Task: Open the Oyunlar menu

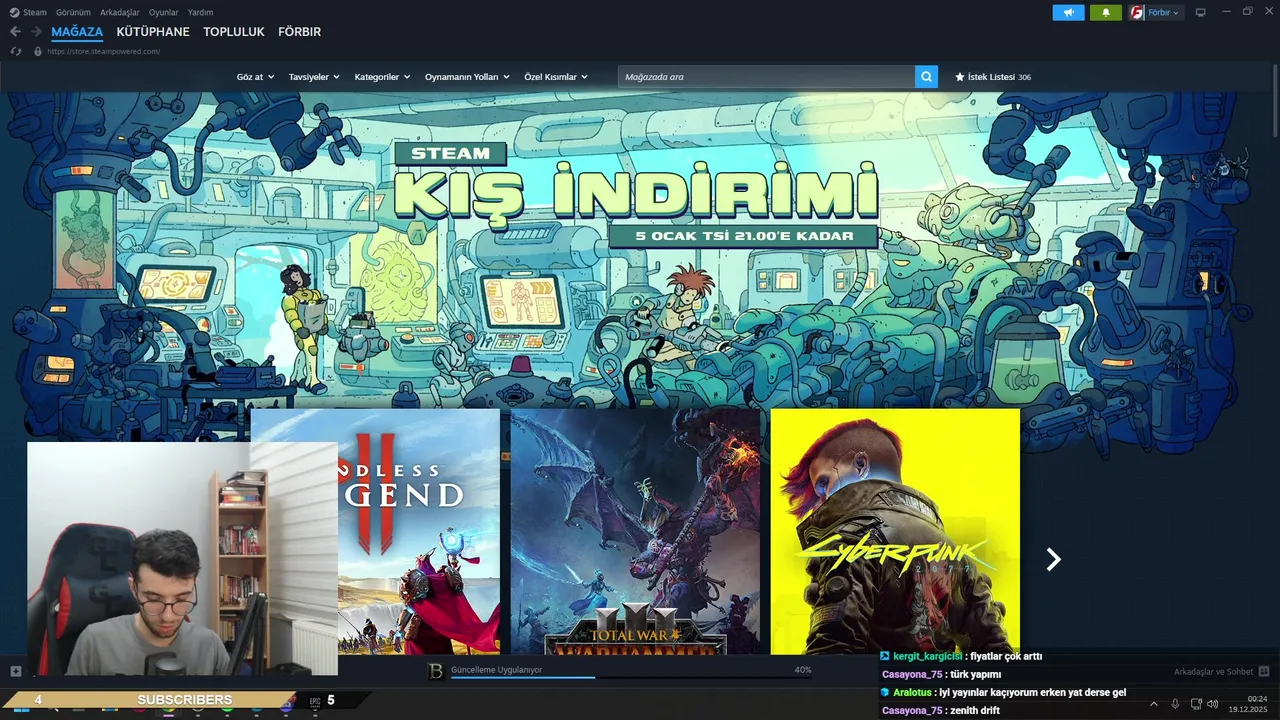Action: coord(164,13)
